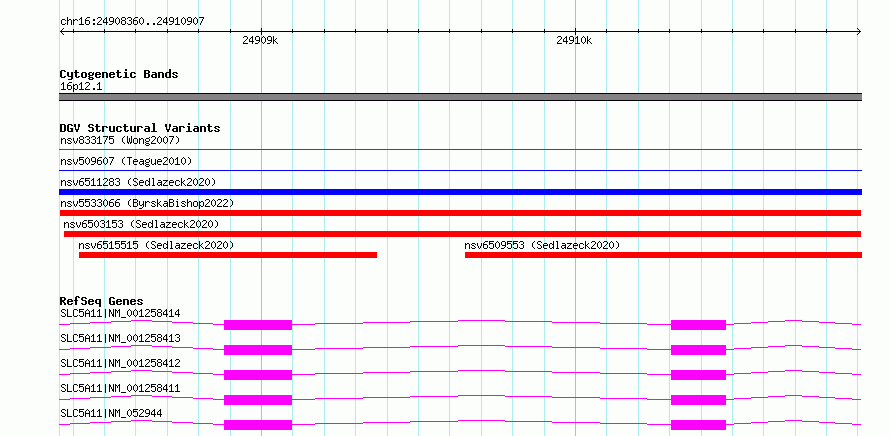Screen dimensions: 890x436
Task: Click the right arrowhead of the ruler
Action: [x=859, y=32]
